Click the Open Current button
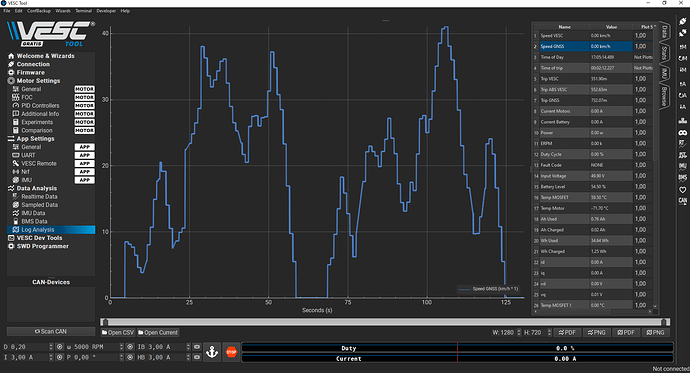Image resolution: width=690 pixels, height=373 pixels. click(x=158, y=333)
